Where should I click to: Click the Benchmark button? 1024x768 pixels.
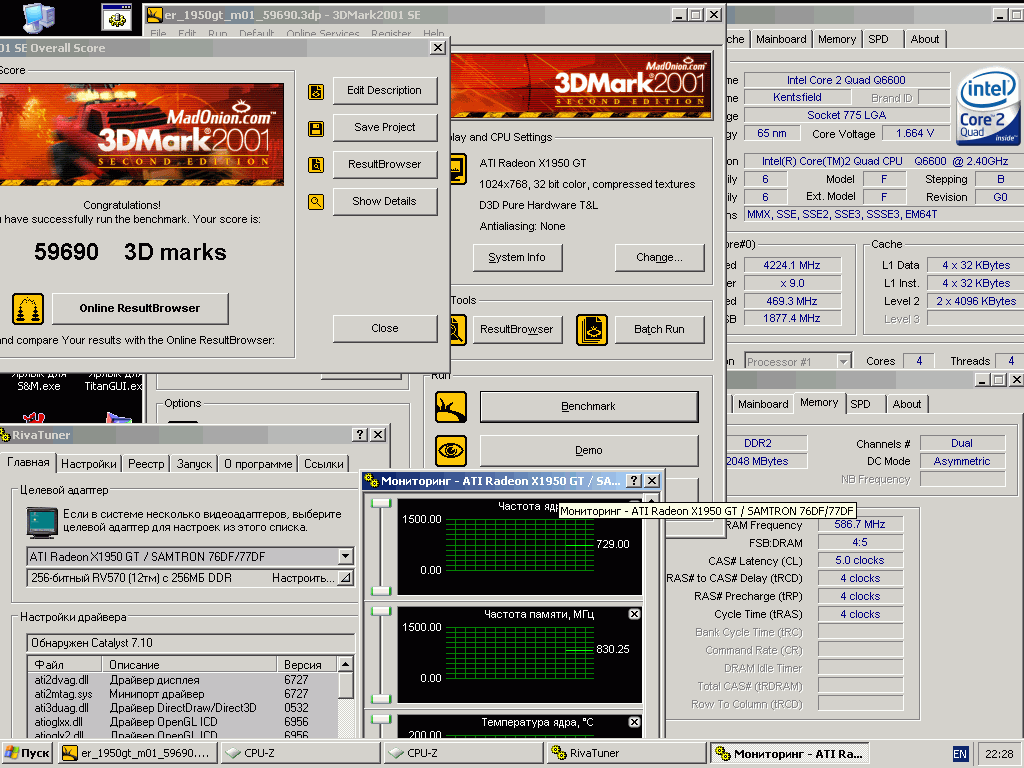pos(589,406)
